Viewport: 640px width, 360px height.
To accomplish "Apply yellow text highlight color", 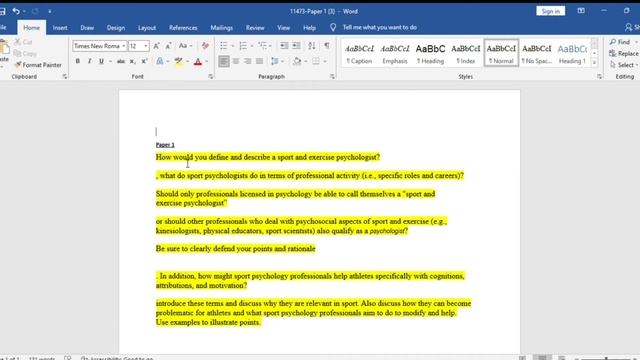I will (178, 61).
